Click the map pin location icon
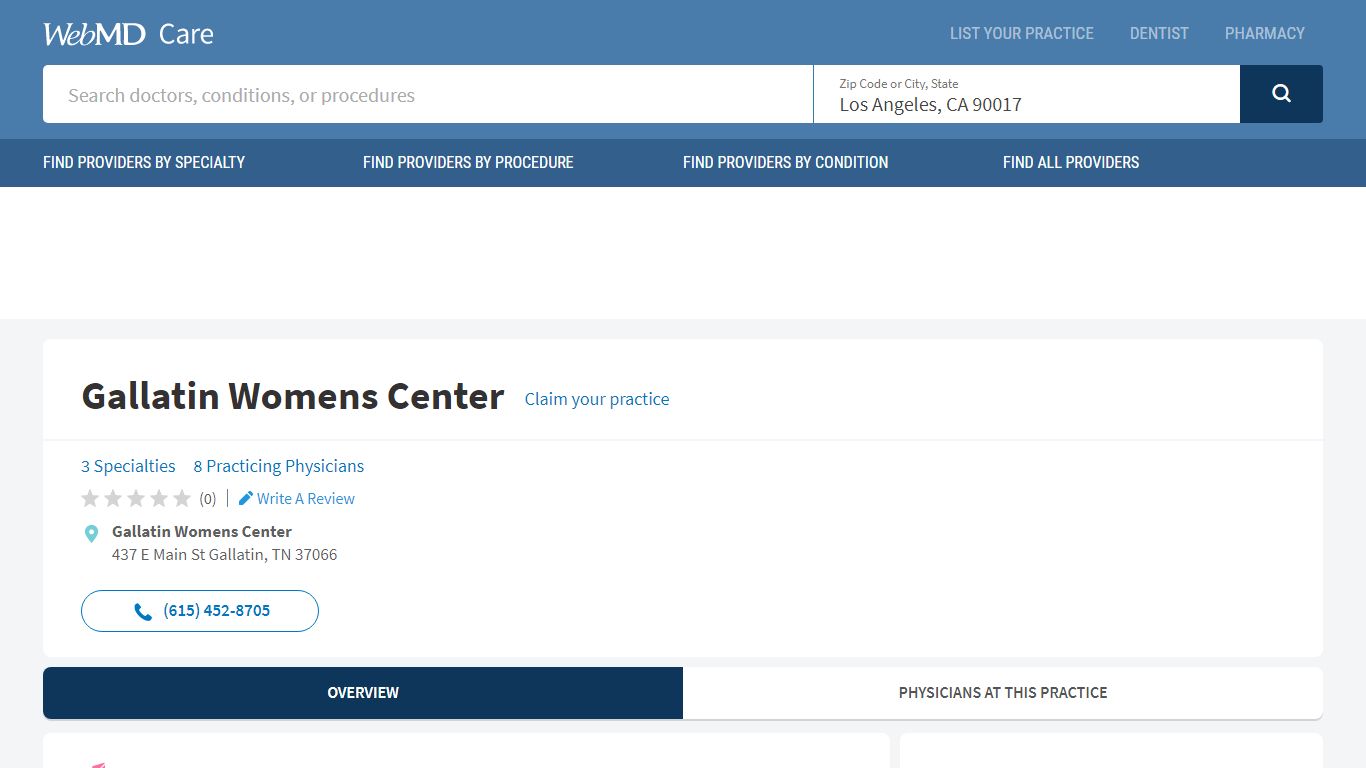The image size is (1366, 768). (x=91, y=534)
